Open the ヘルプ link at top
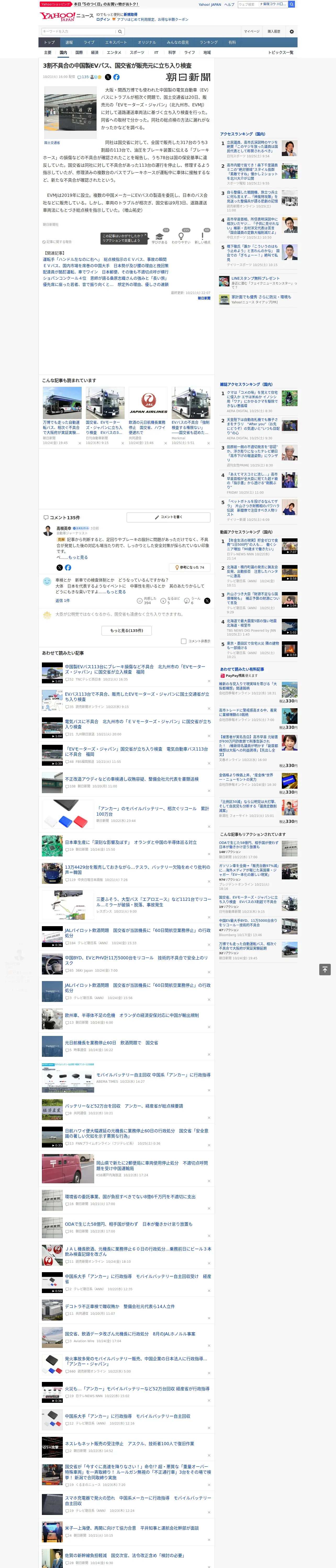The image size is (336, 1568). pyautogui.click(x=229, y=4)
